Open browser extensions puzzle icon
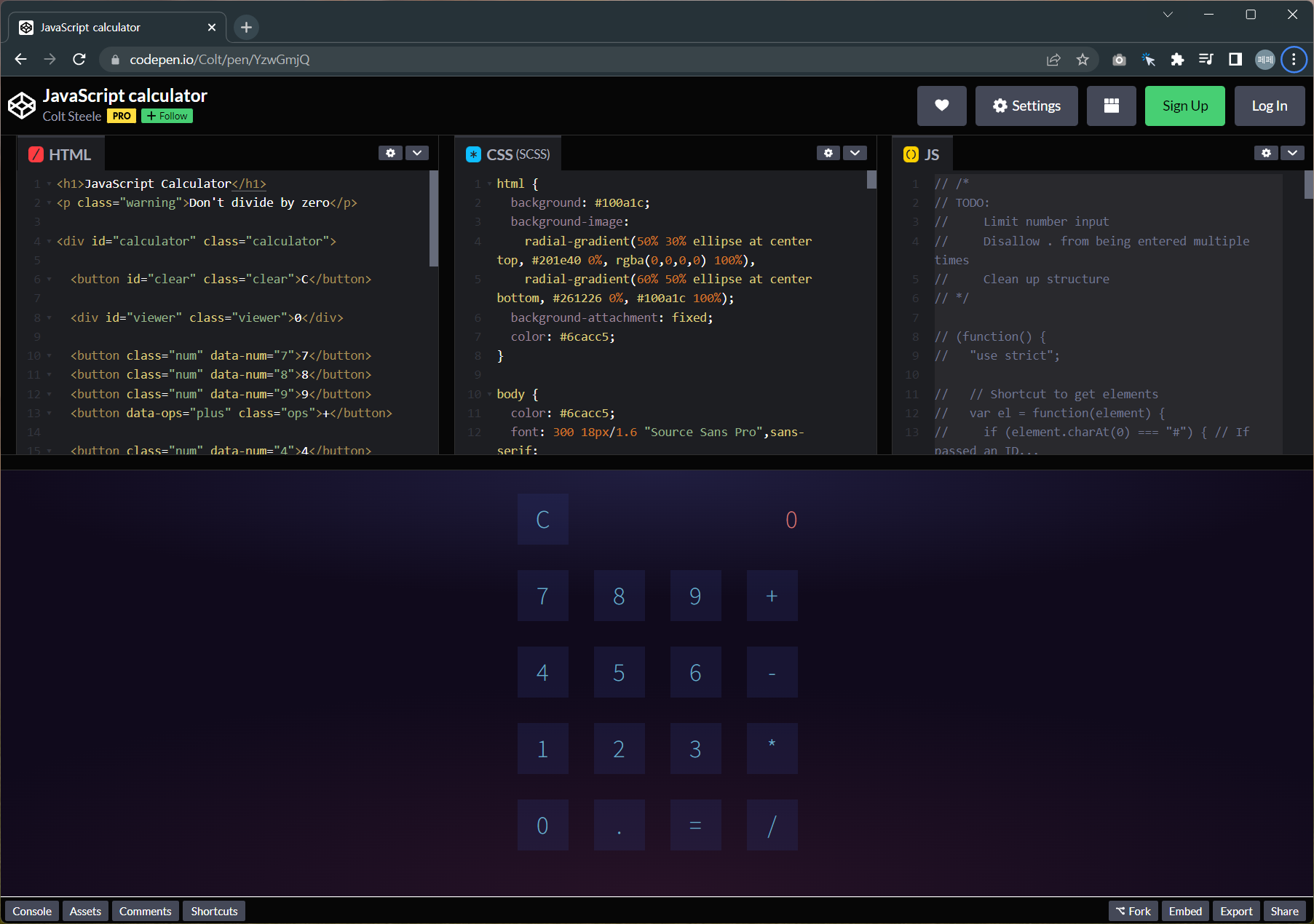The width and height of the screenshot is (1314, 924). [1177, 60]
